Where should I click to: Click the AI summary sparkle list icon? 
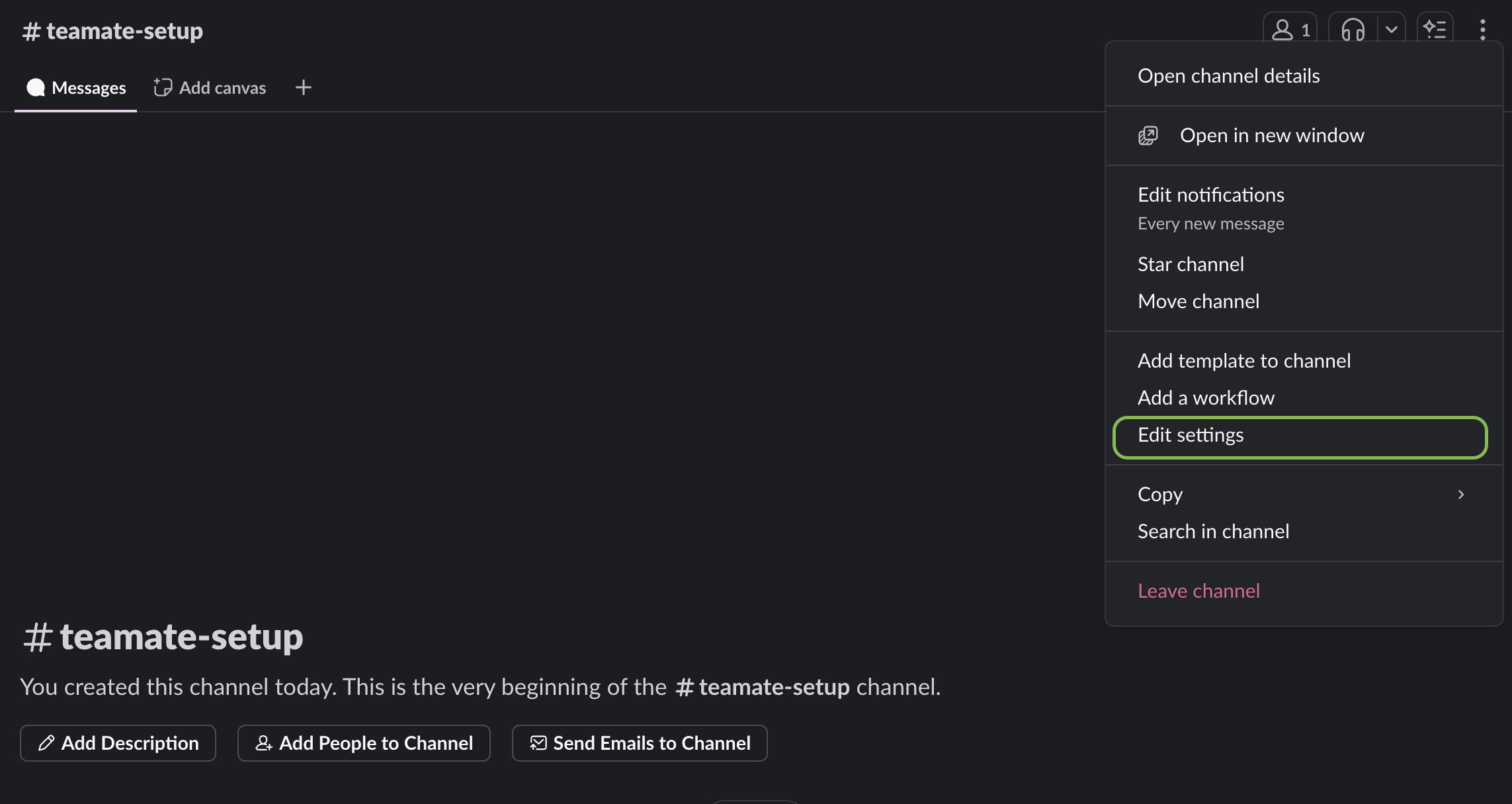coord(1435,30)
